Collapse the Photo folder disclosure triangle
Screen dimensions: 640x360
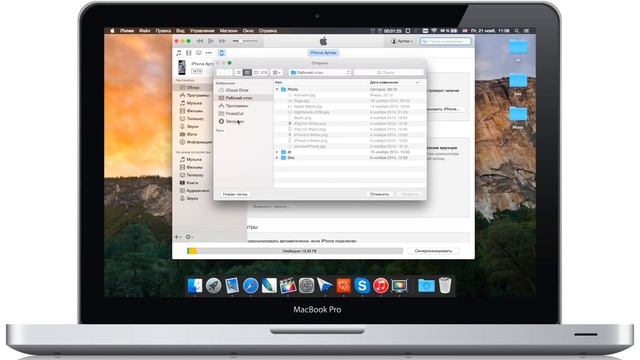(278, 89)
